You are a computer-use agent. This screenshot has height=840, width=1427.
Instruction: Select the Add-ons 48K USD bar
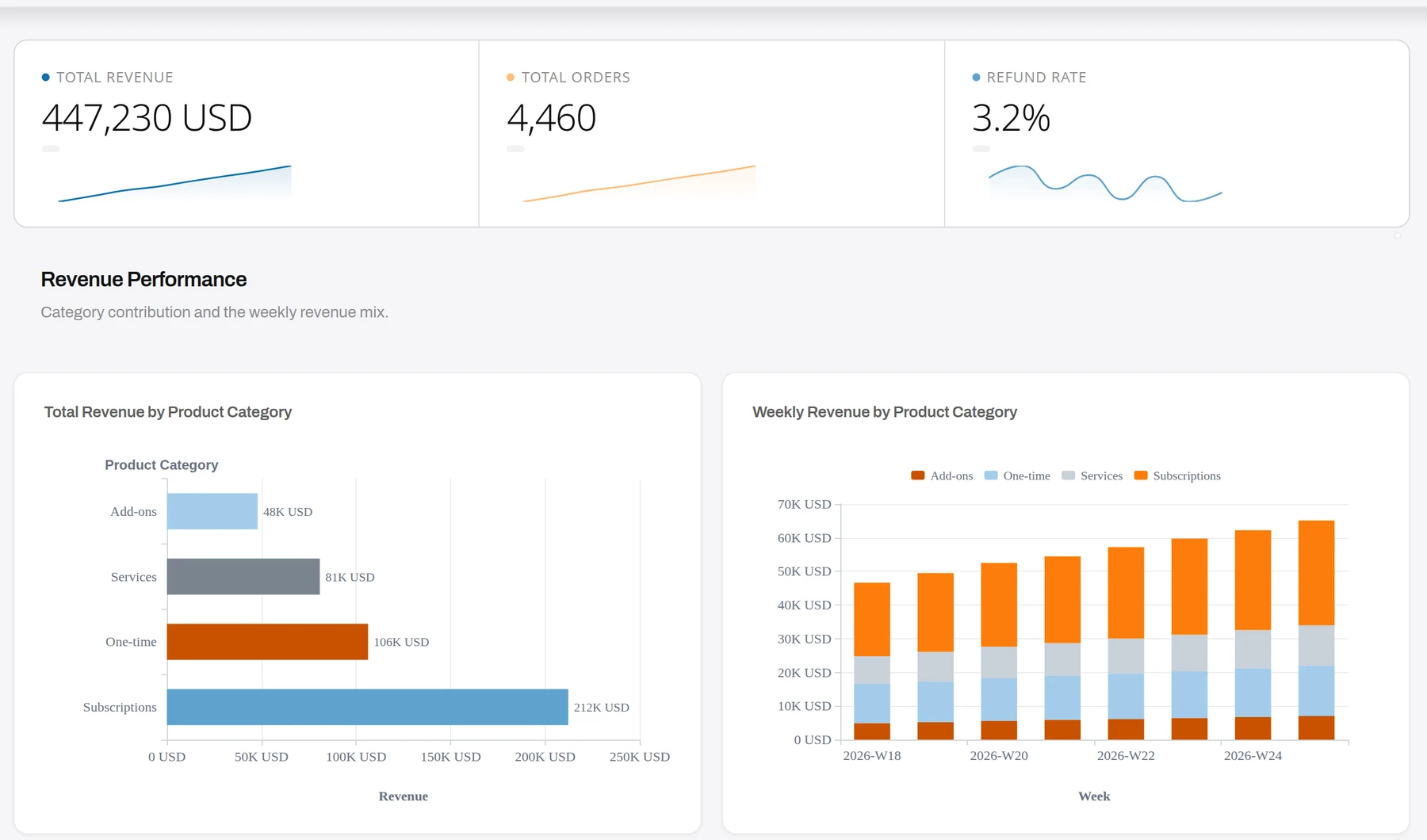tap(212, 511)
